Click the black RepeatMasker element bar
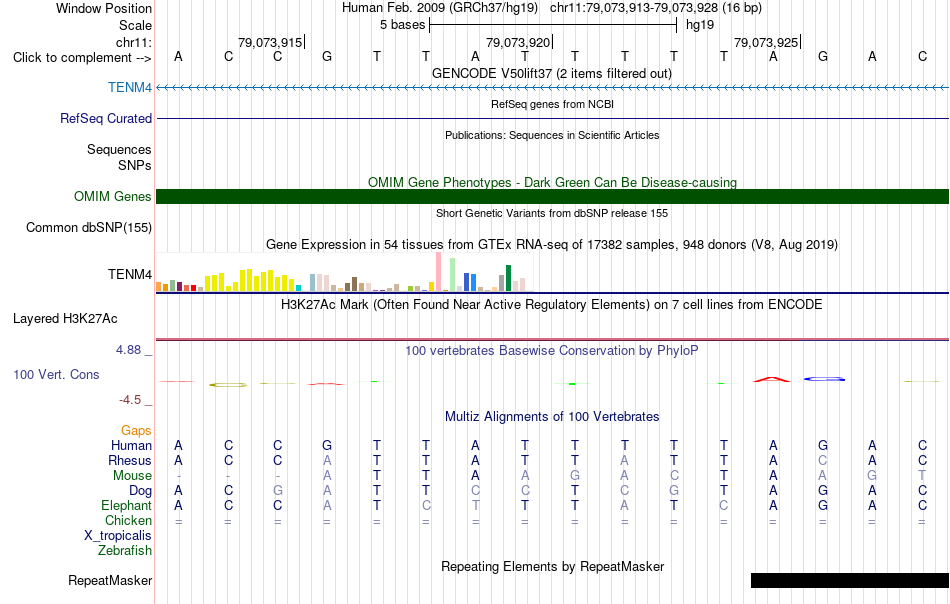Image resolution: width=950 pixels, height=604 pixels. pos(850,580)
